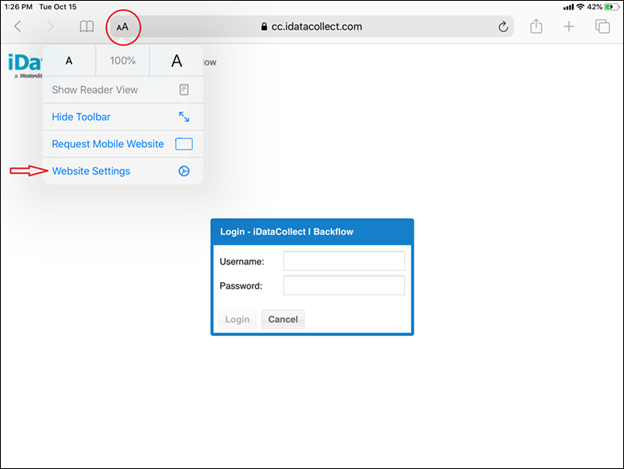Tap the Reader View page icon
The width and height of the screenshot is (624, 469).
(x=184, y=90)
